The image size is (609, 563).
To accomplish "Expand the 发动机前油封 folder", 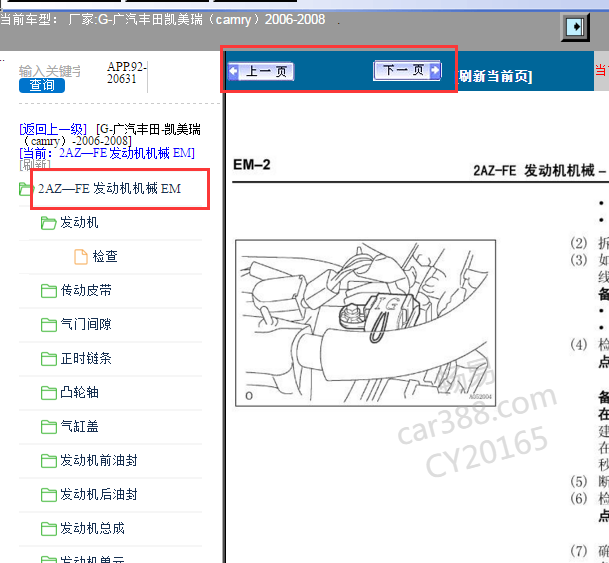I will click(x=99, y=460).
